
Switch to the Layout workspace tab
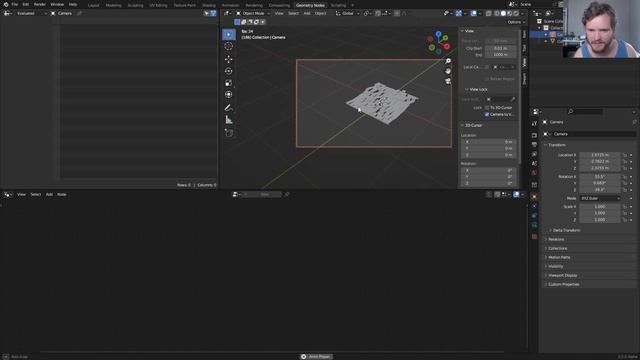click(x=93, y=5)
